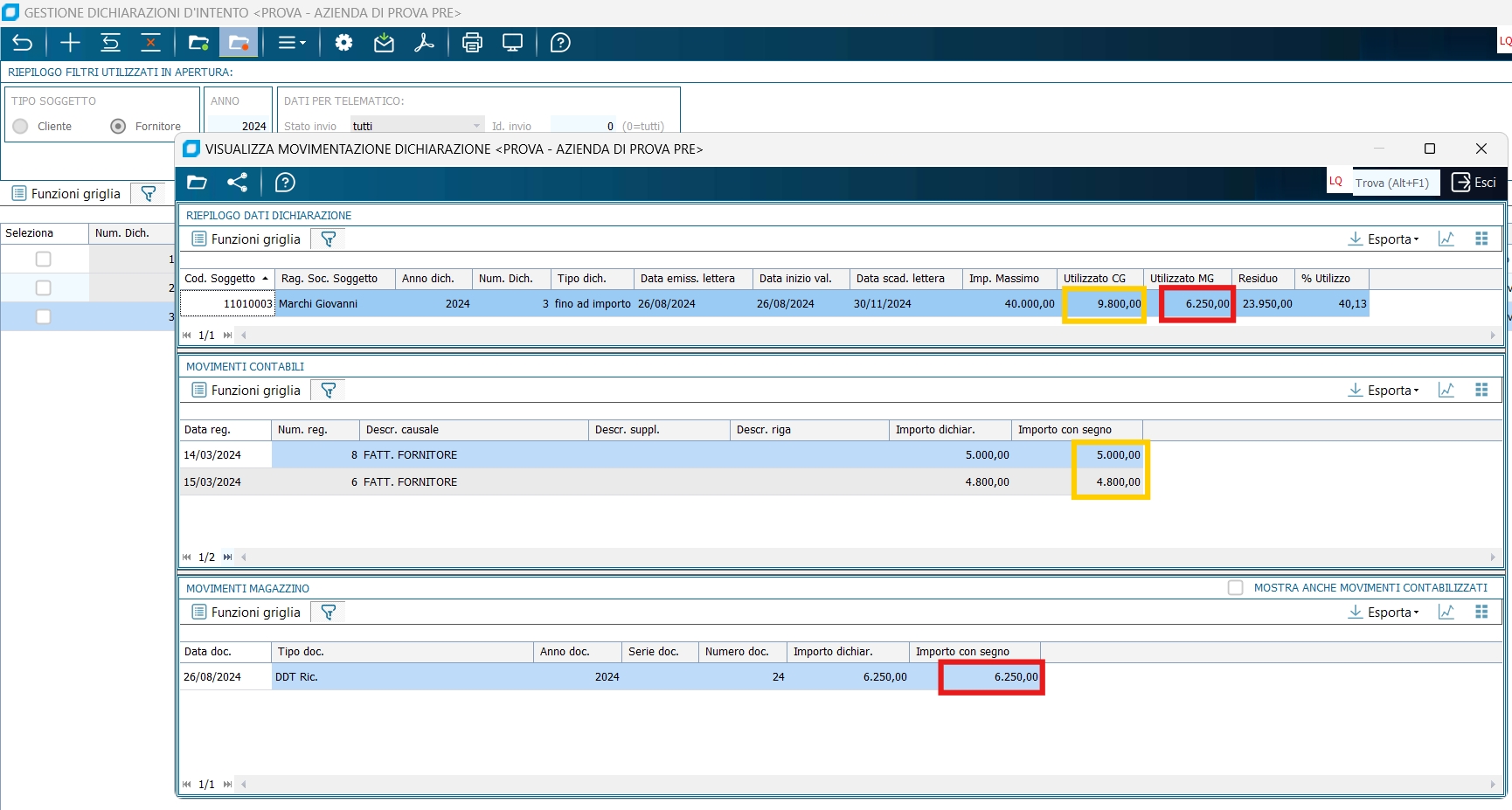This screenshot has width=1512, height=810.
Task: Click the PDF export icon
Action: 425,43
